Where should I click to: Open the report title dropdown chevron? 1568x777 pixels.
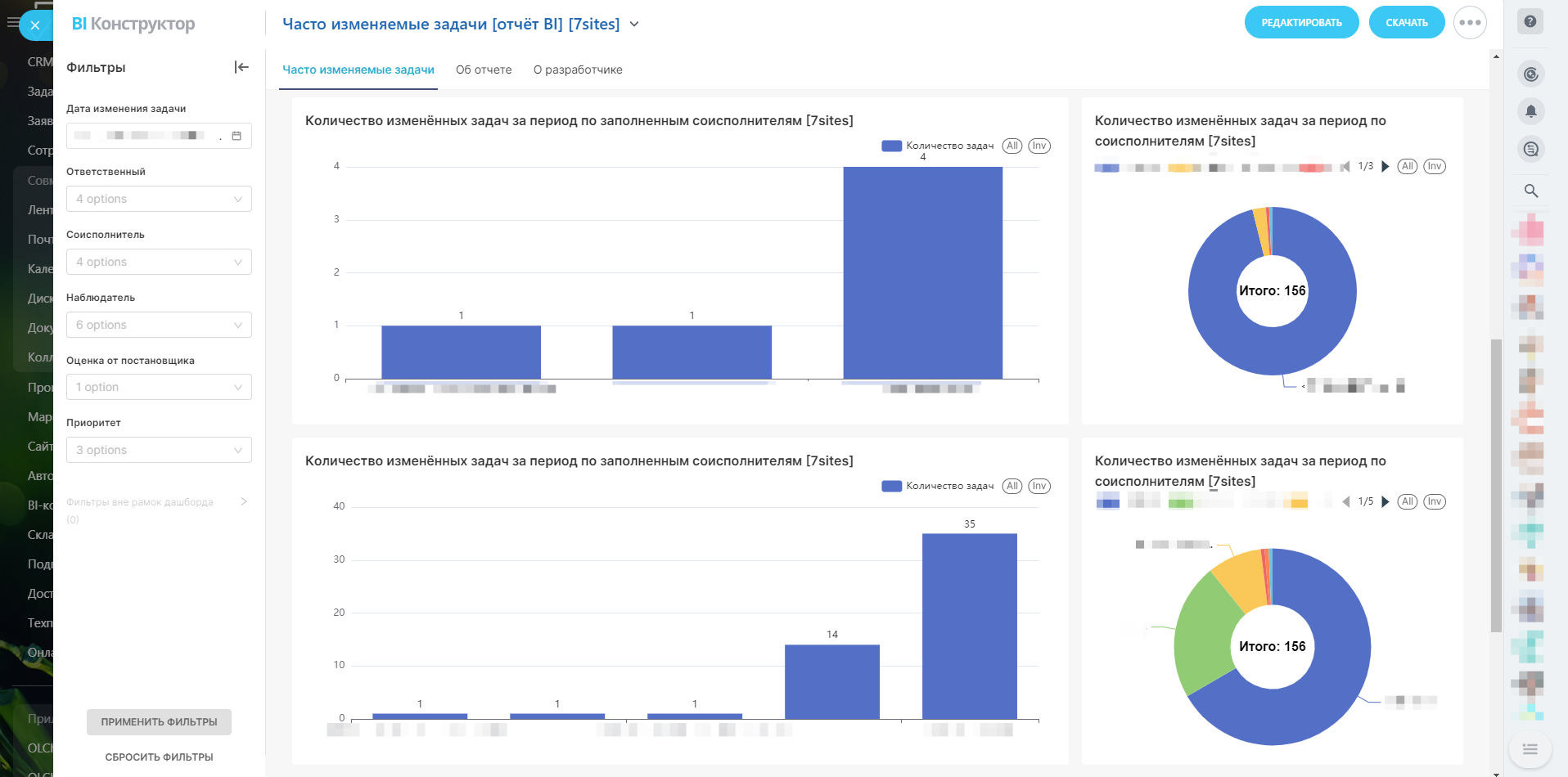coord(634,25)
